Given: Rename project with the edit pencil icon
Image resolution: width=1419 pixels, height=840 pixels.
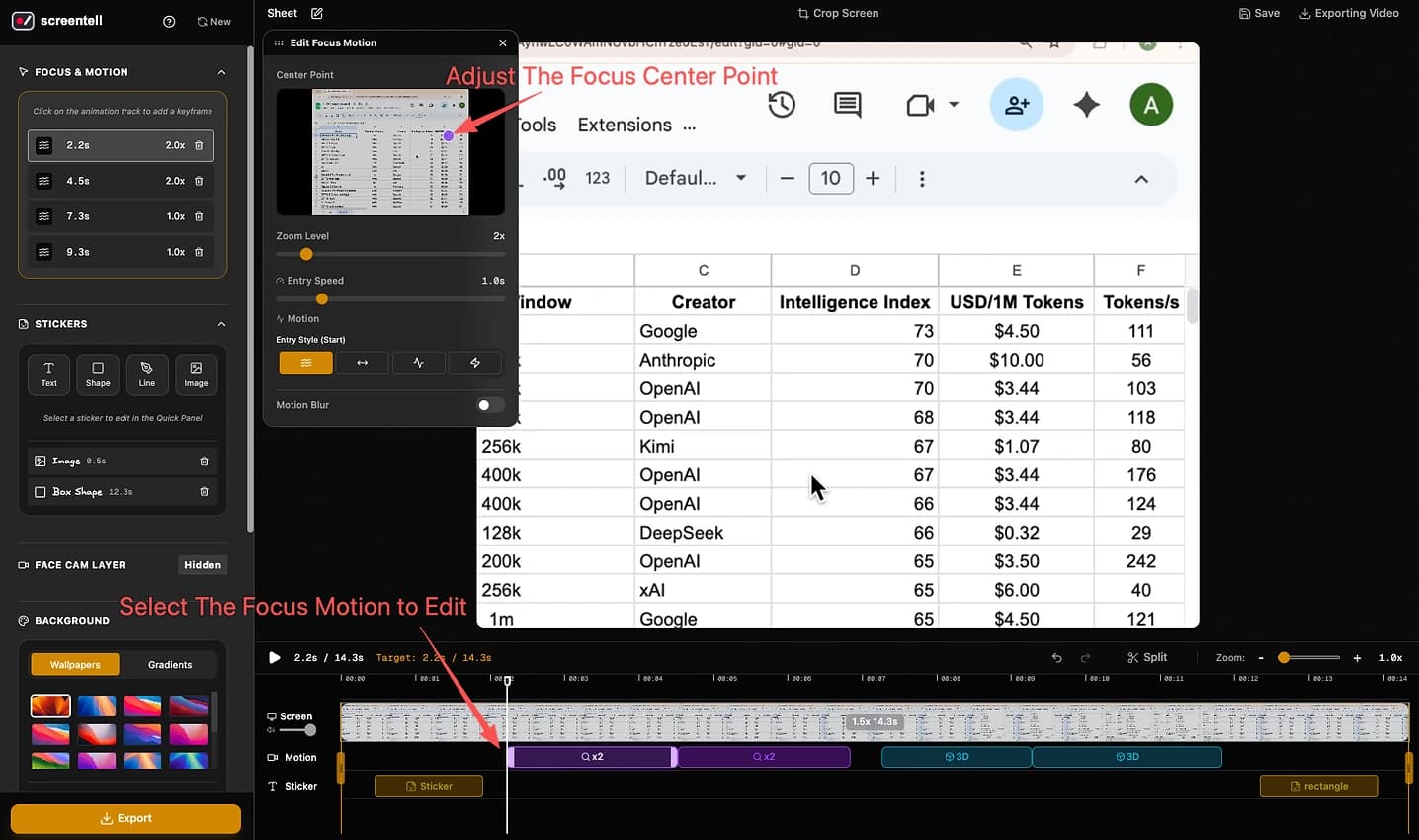Looking at the screenshot, I should point(317,14).
